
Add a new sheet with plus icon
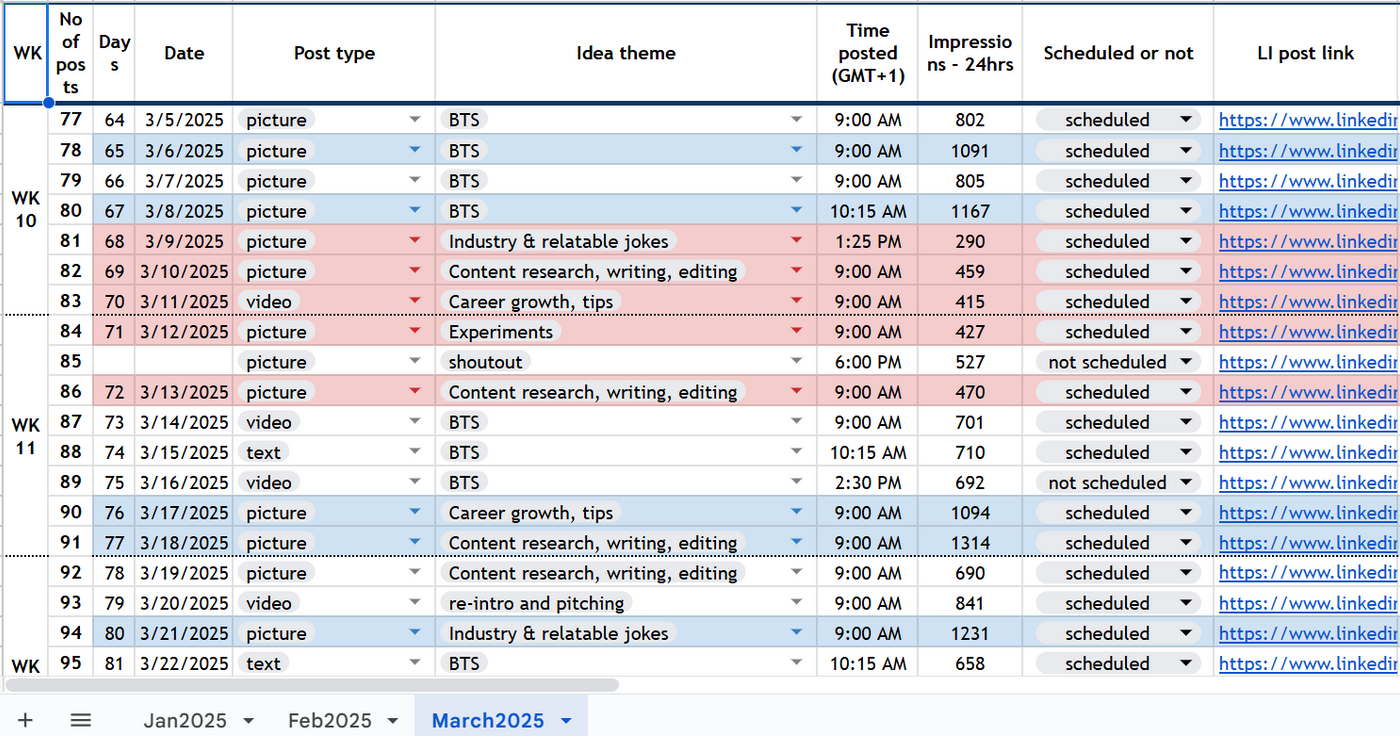[x=25, y=720]
